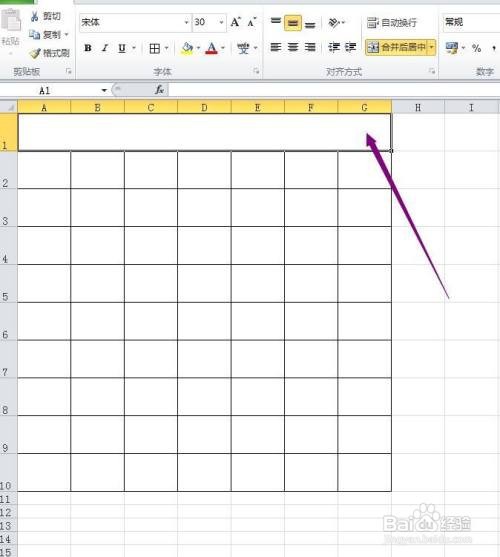Open the font color dropdown arrow
The height and width of the screenshot is (557, 500).
click(223, 48)
